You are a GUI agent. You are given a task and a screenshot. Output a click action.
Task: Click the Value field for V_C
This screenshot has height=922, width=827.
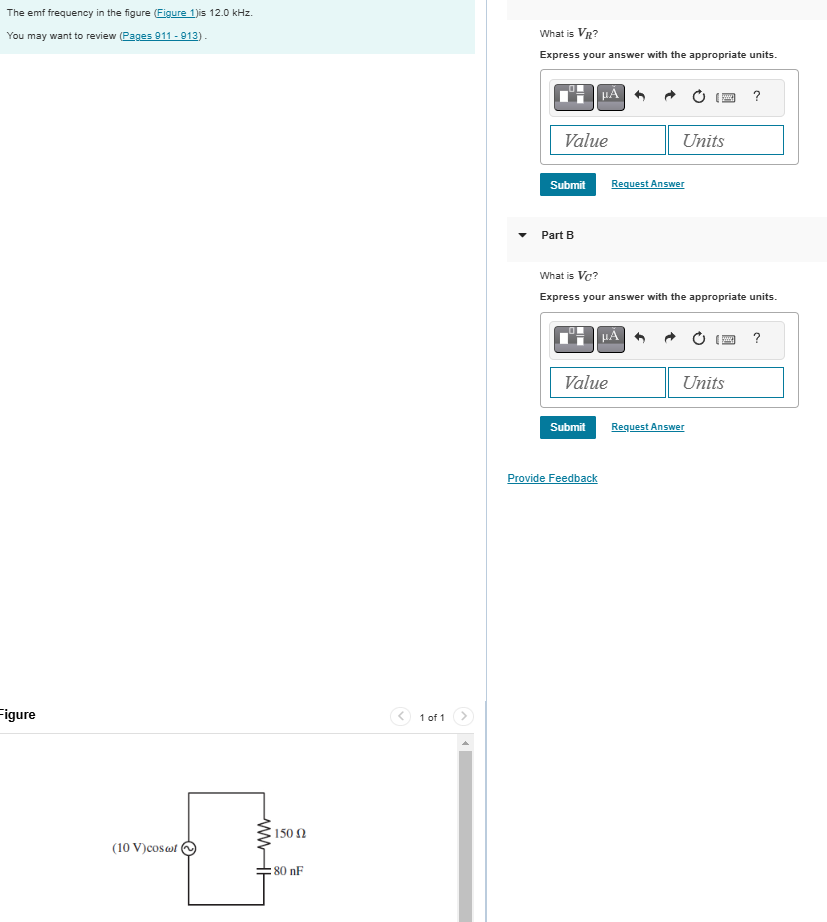[x=608, y=382]
